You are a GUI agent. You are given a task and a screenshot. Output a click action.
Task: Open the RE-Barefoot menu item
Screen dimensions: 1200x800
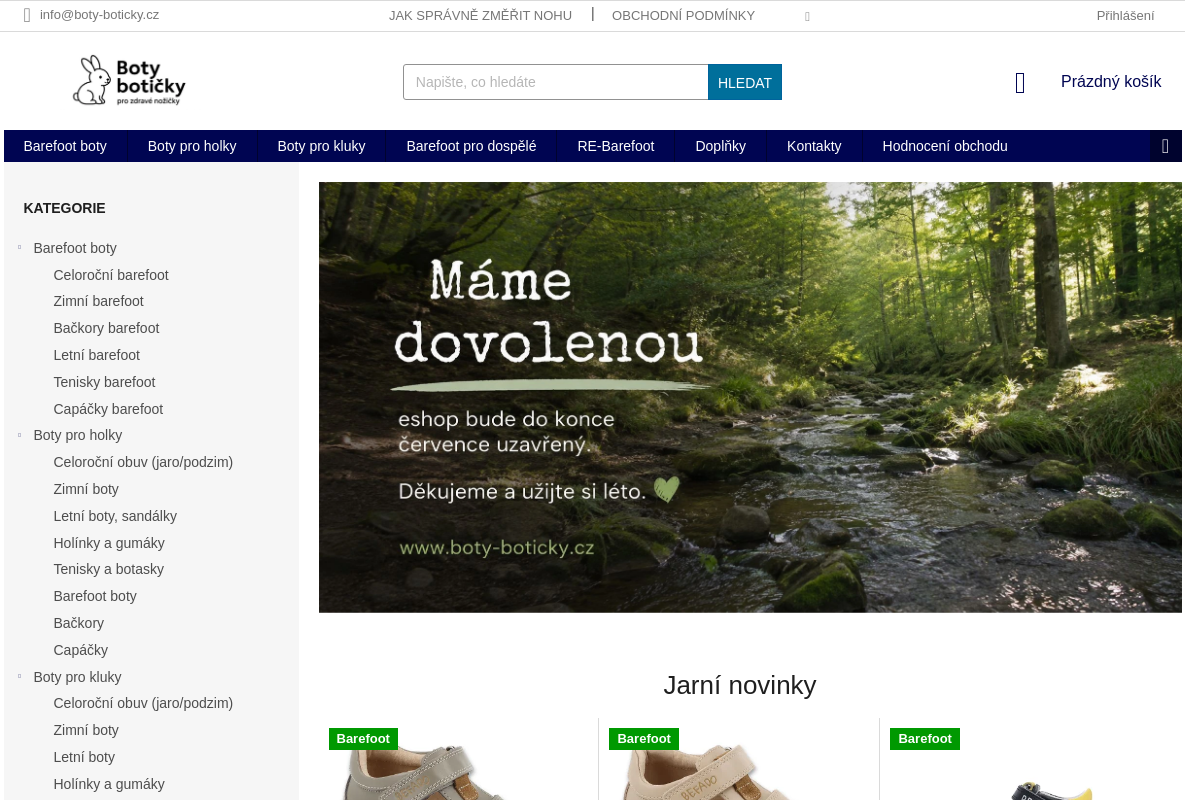tap(616, 146)
